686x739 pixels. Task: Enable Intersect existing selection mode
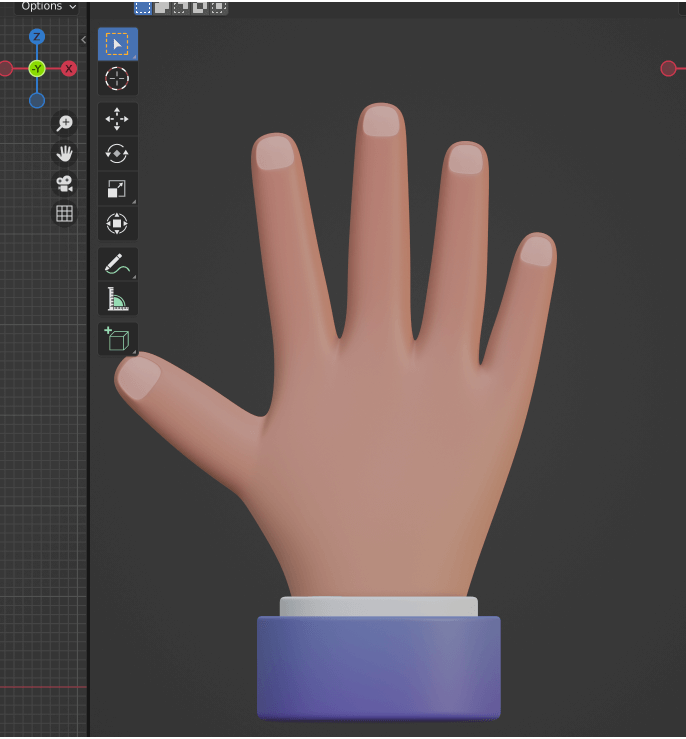click(218, 7)
